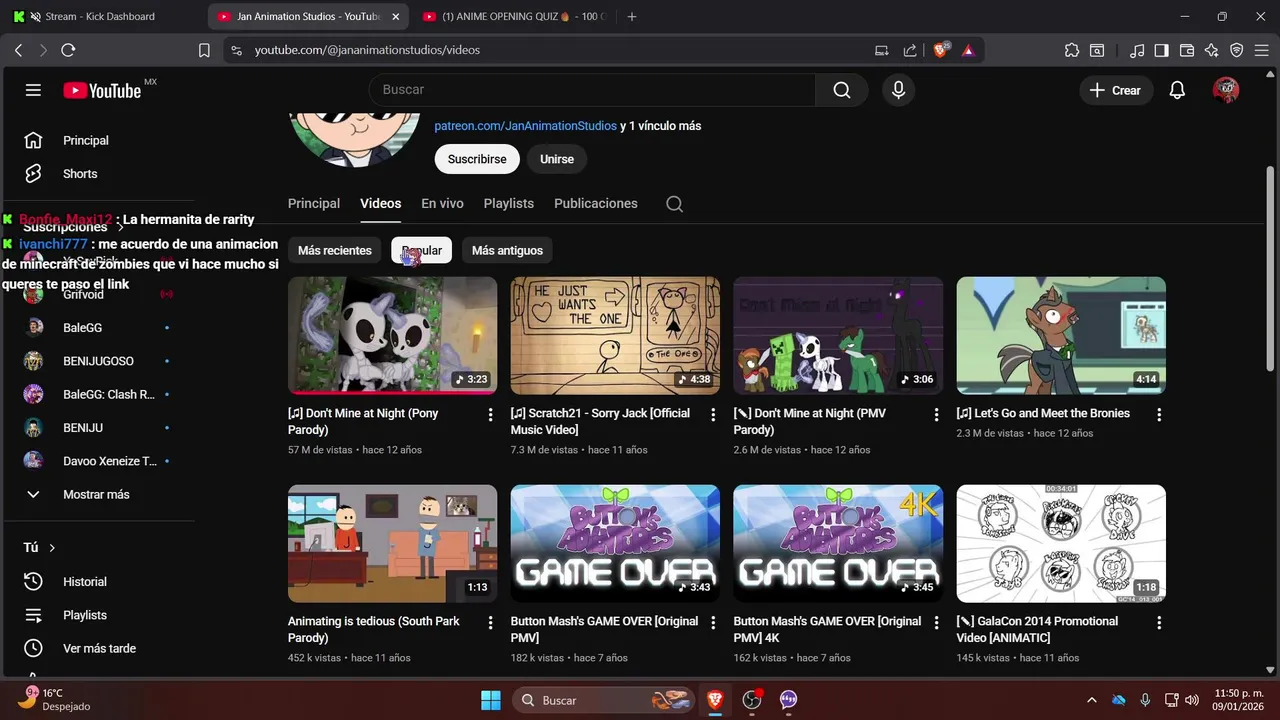The width and height of the screenshot is (1280, 720).
Task: Open the purple chat app in taskbar
Action: tap(789, 700)
